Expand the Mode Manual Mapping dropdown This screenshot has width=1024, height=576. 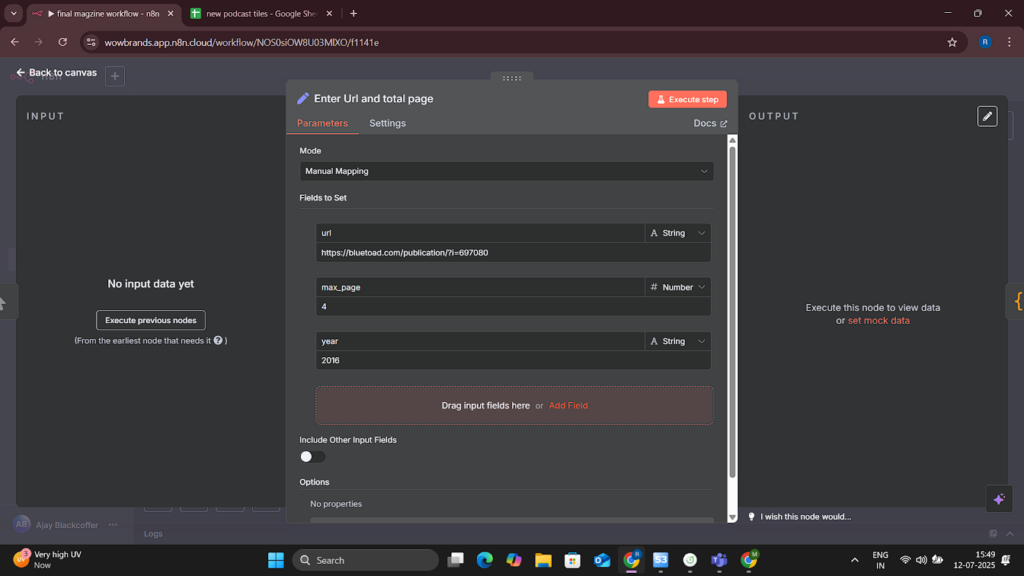pyautogui.click(x=506, y=171)
